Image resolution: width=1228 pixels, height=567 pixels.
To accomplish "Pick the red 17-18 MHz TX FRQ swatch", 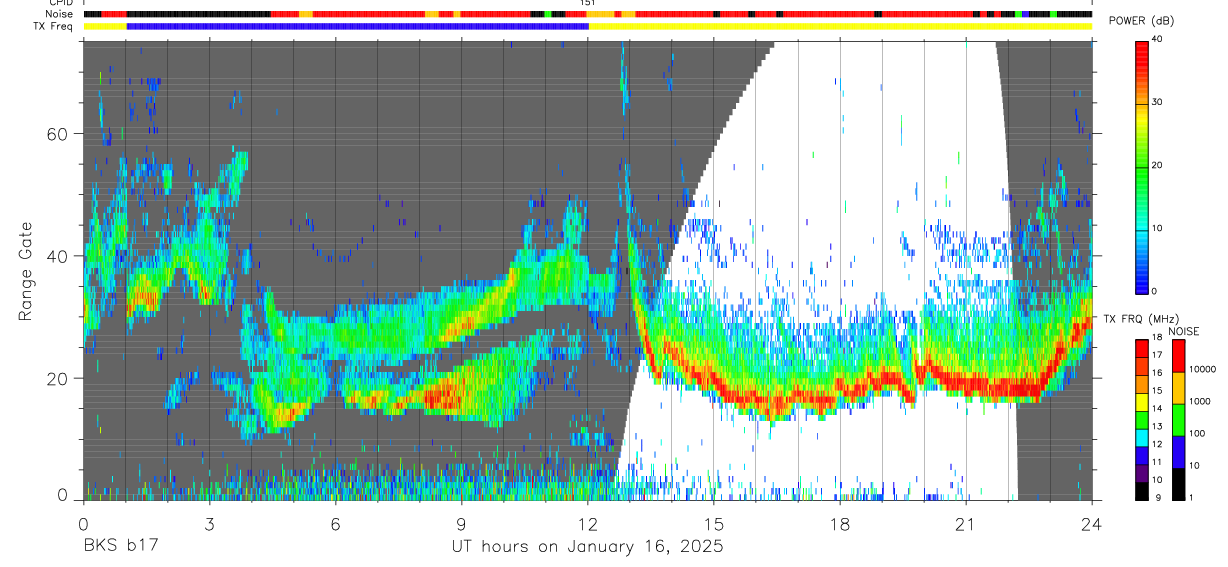I will [x=1142, y=349].
